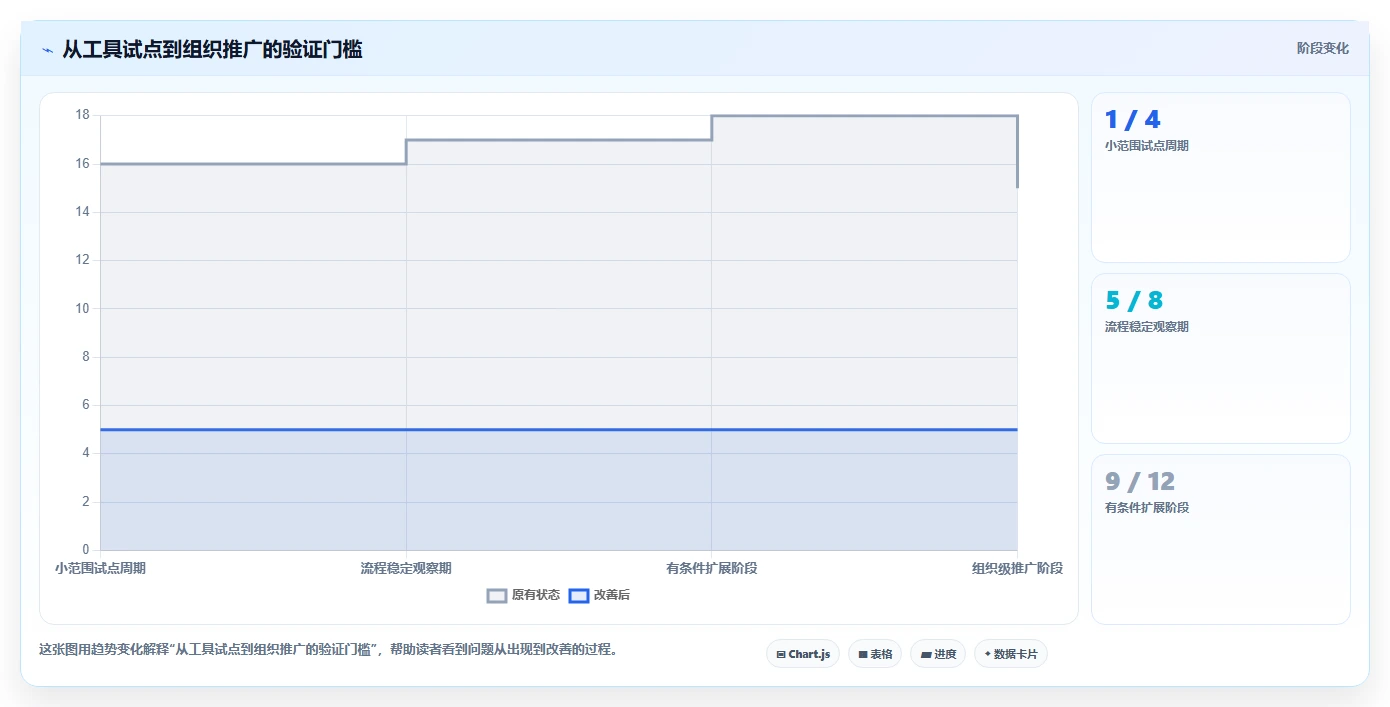Click the lightning icon beside the title
This screenshot has width=1390, height=707.
[x=47, y=50]
